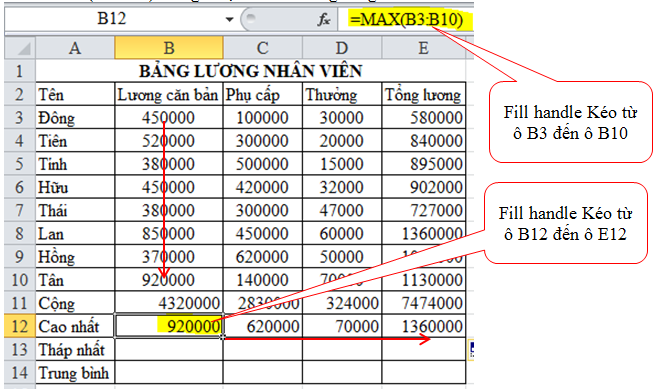Click cell with value 520000
Screen dimensions: 659x389
pos(169,141)
